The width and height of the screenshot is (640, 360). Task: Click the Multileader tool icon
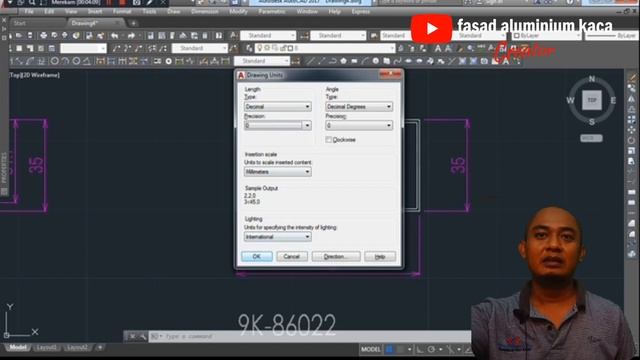click(116, 49)
